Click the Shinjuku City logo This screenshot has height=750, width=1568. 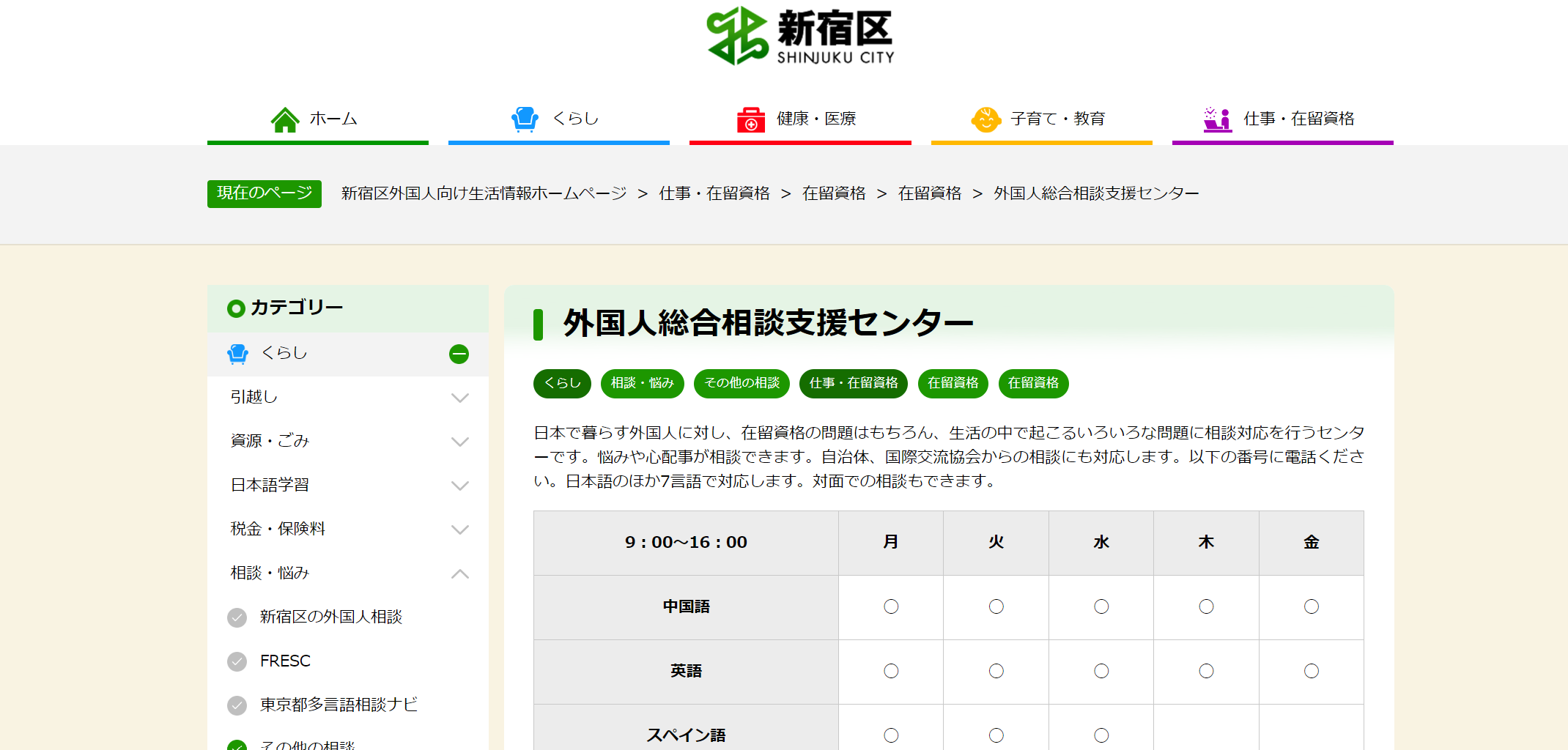click(x=800, y=36)
